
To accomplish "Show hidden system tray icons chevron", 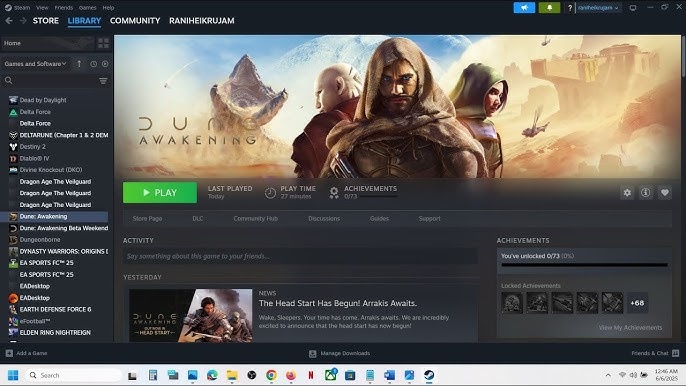I will tap(608, 375).
